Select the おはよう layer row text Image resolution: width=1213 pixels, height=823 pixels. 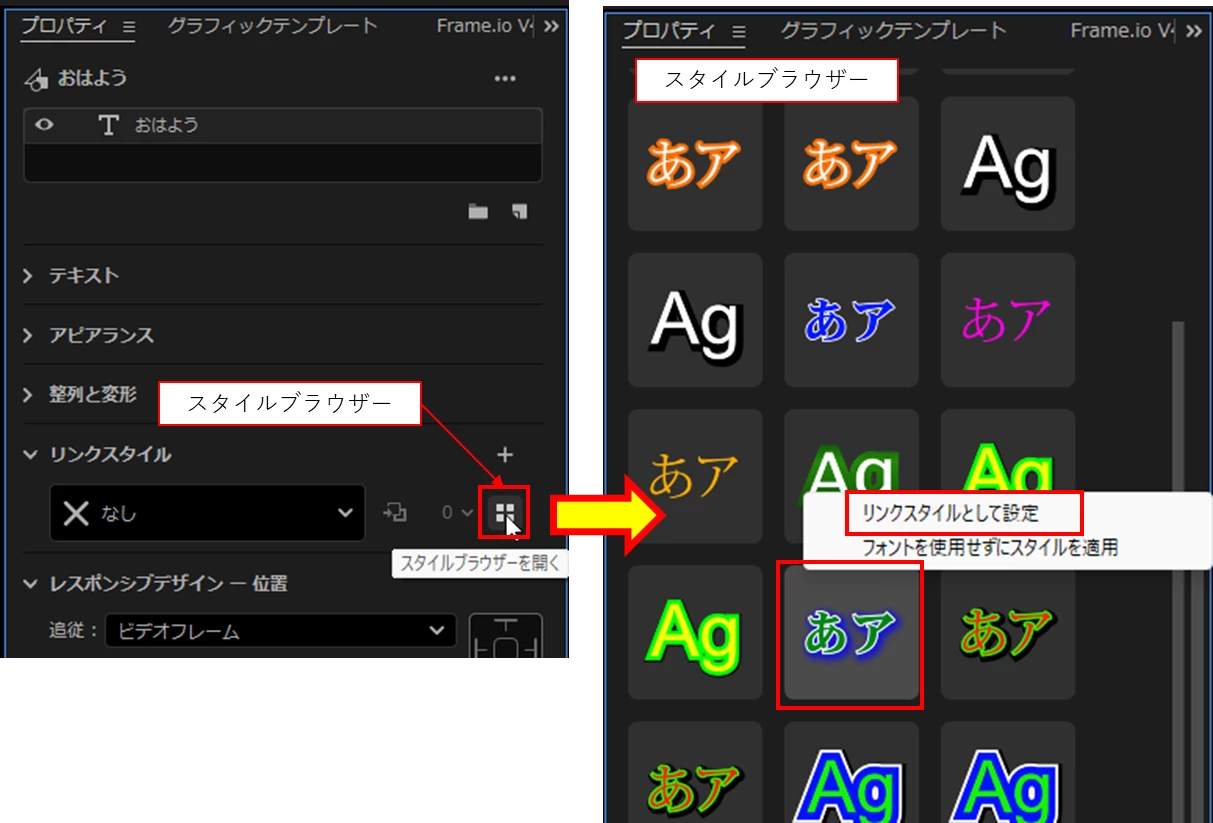coord(167,126)
